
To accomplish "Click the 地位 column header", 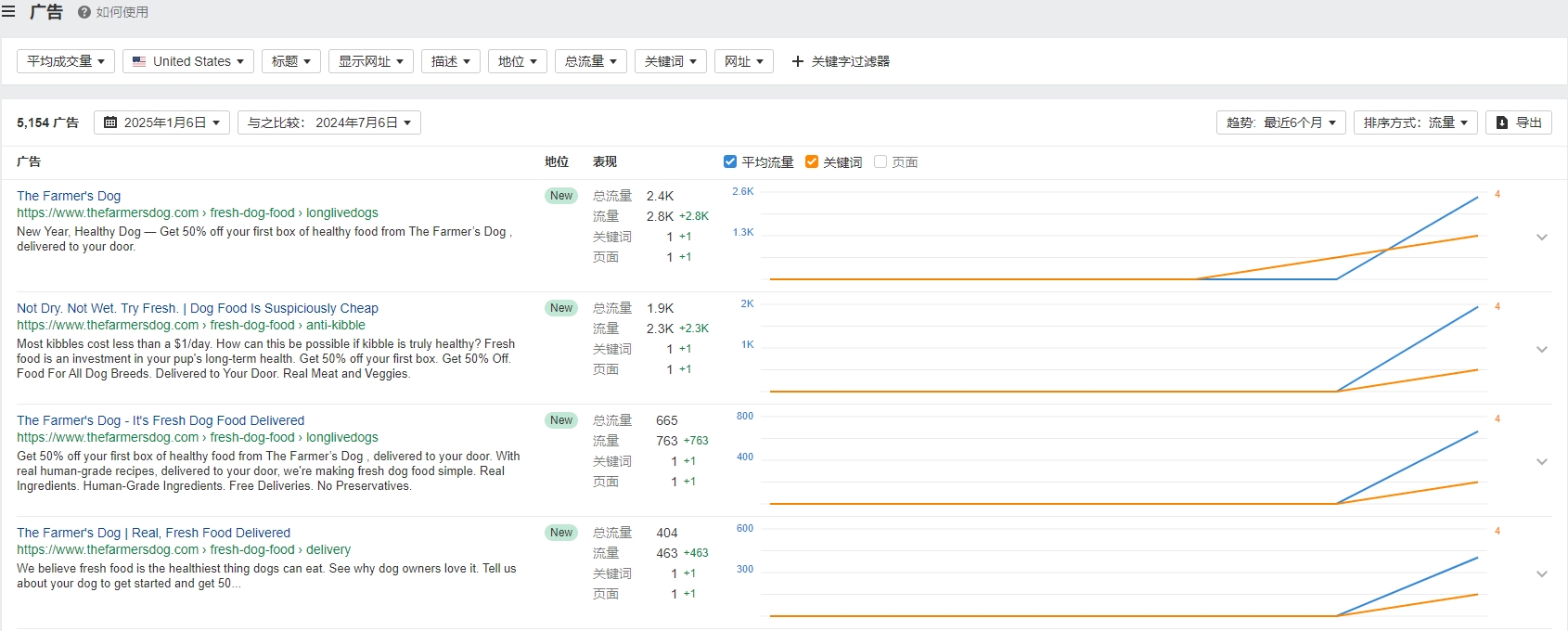I will (557, 161).
